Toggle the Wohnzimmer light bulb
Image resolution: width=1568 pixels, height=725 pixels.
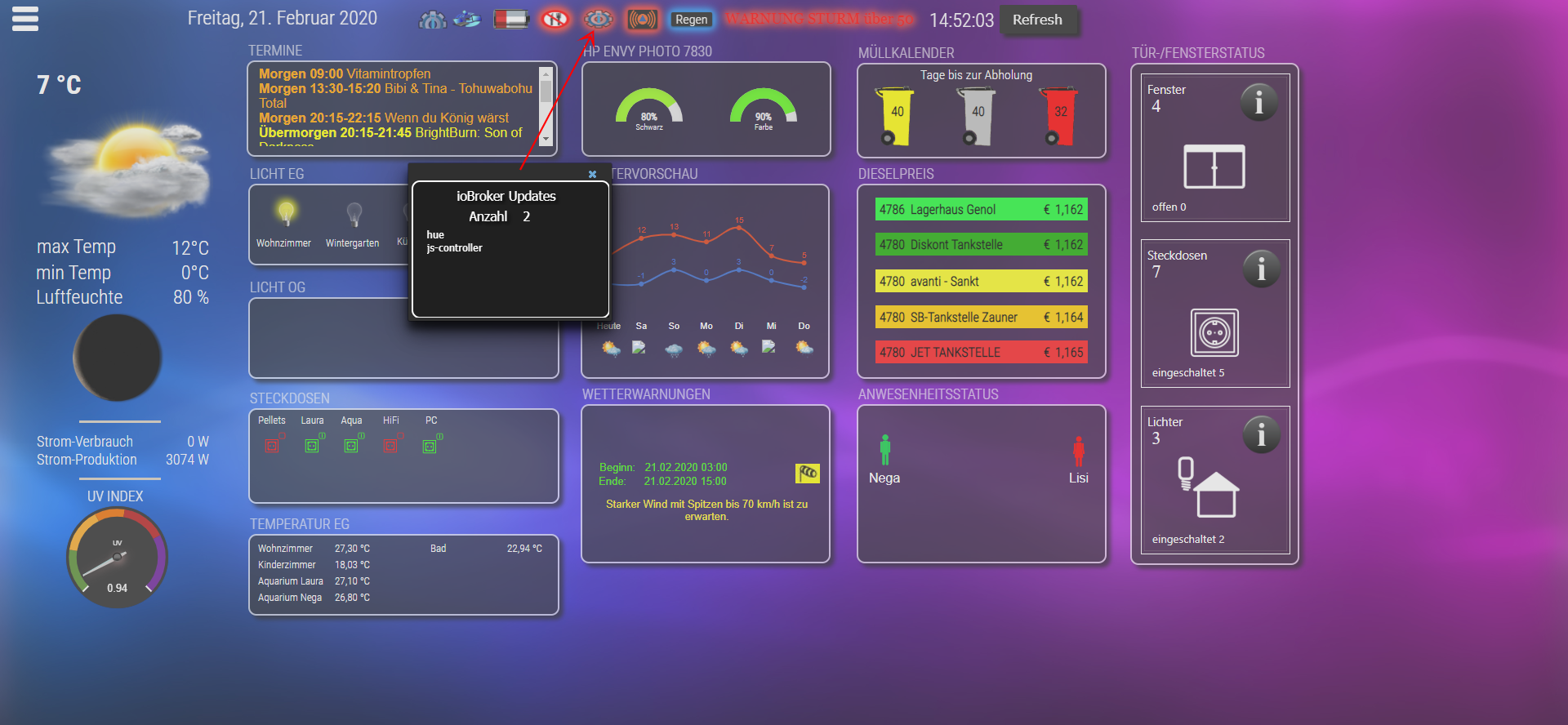pos(285,214)
